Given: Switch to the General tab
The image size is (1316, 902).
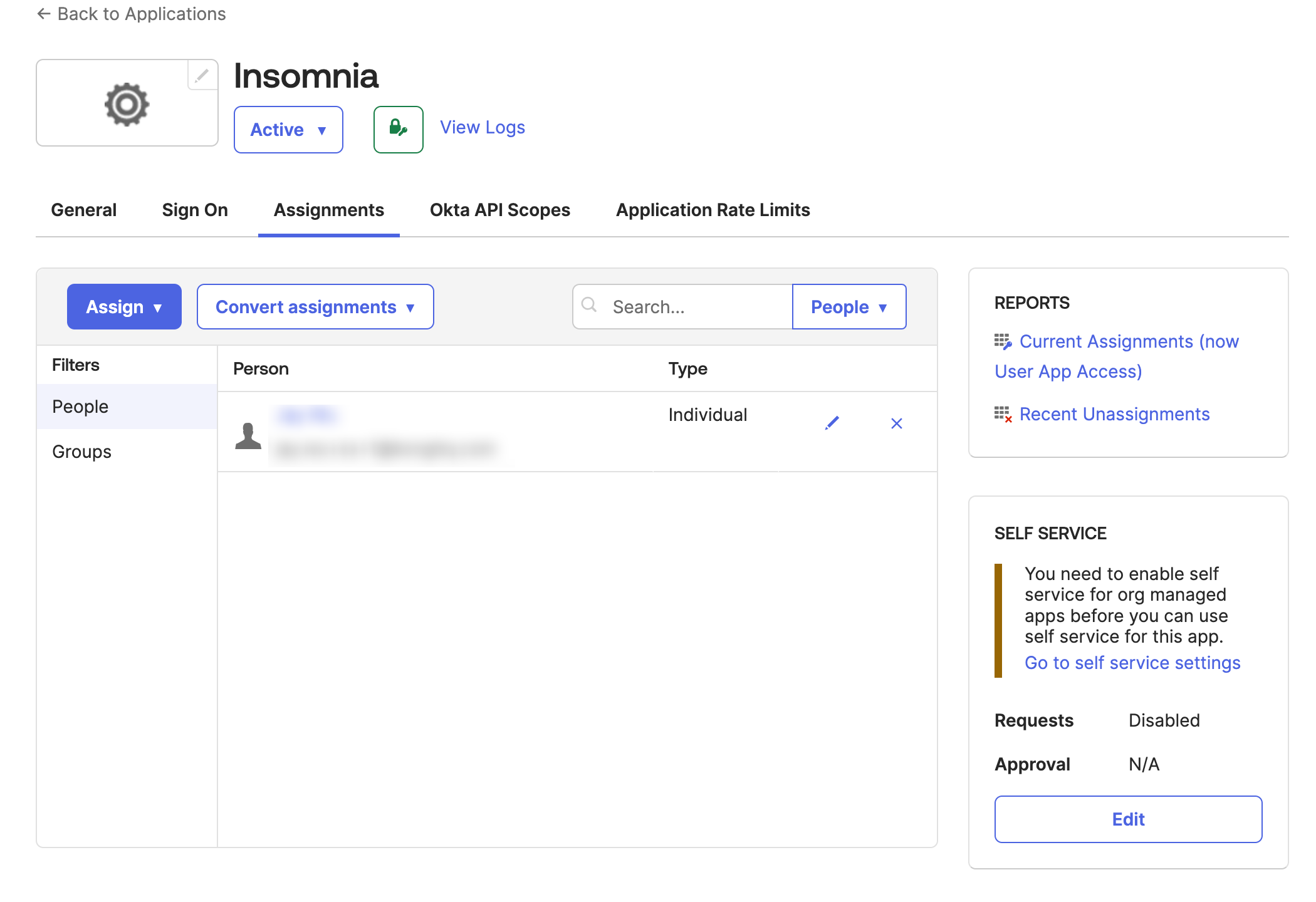Looking at the screenshot, I should pyautogui.click(x=84, y=210).
